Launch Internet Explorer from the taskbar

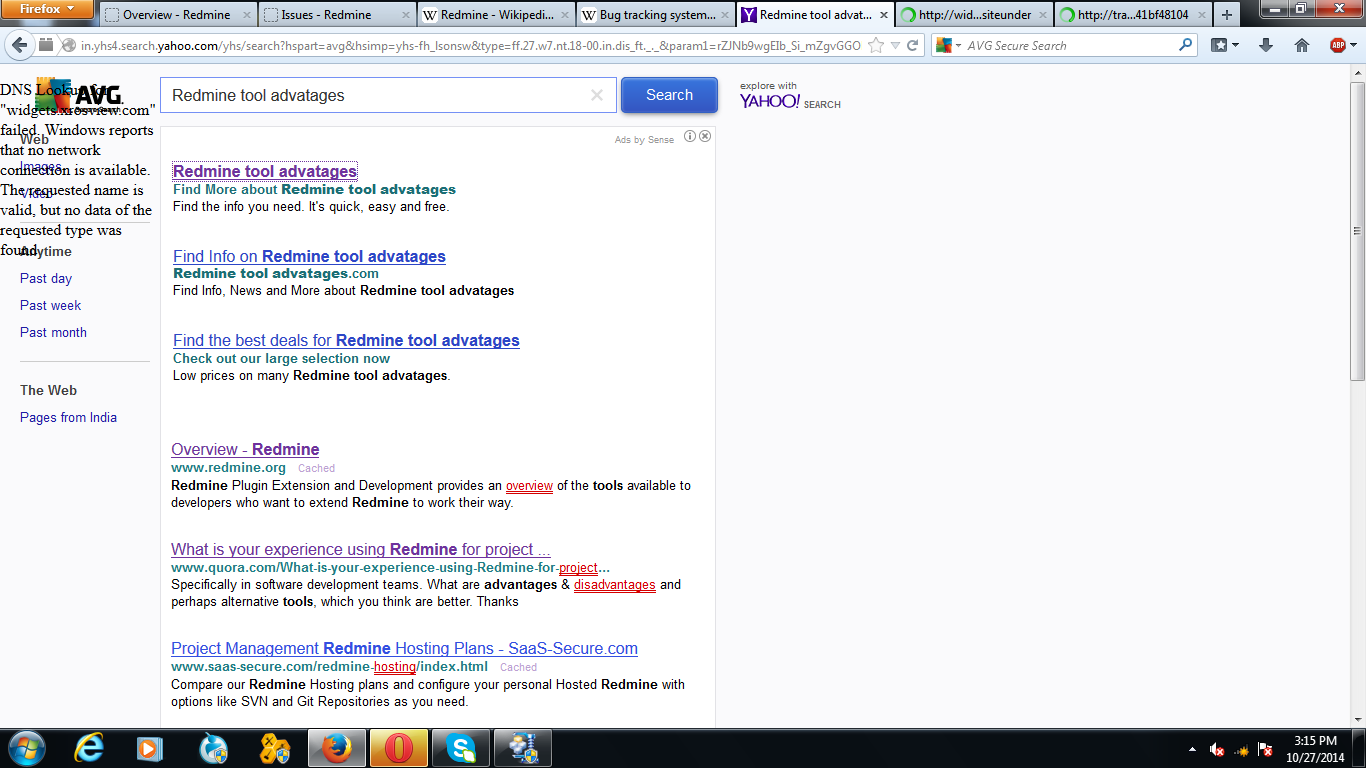click(x=90, y=748)
